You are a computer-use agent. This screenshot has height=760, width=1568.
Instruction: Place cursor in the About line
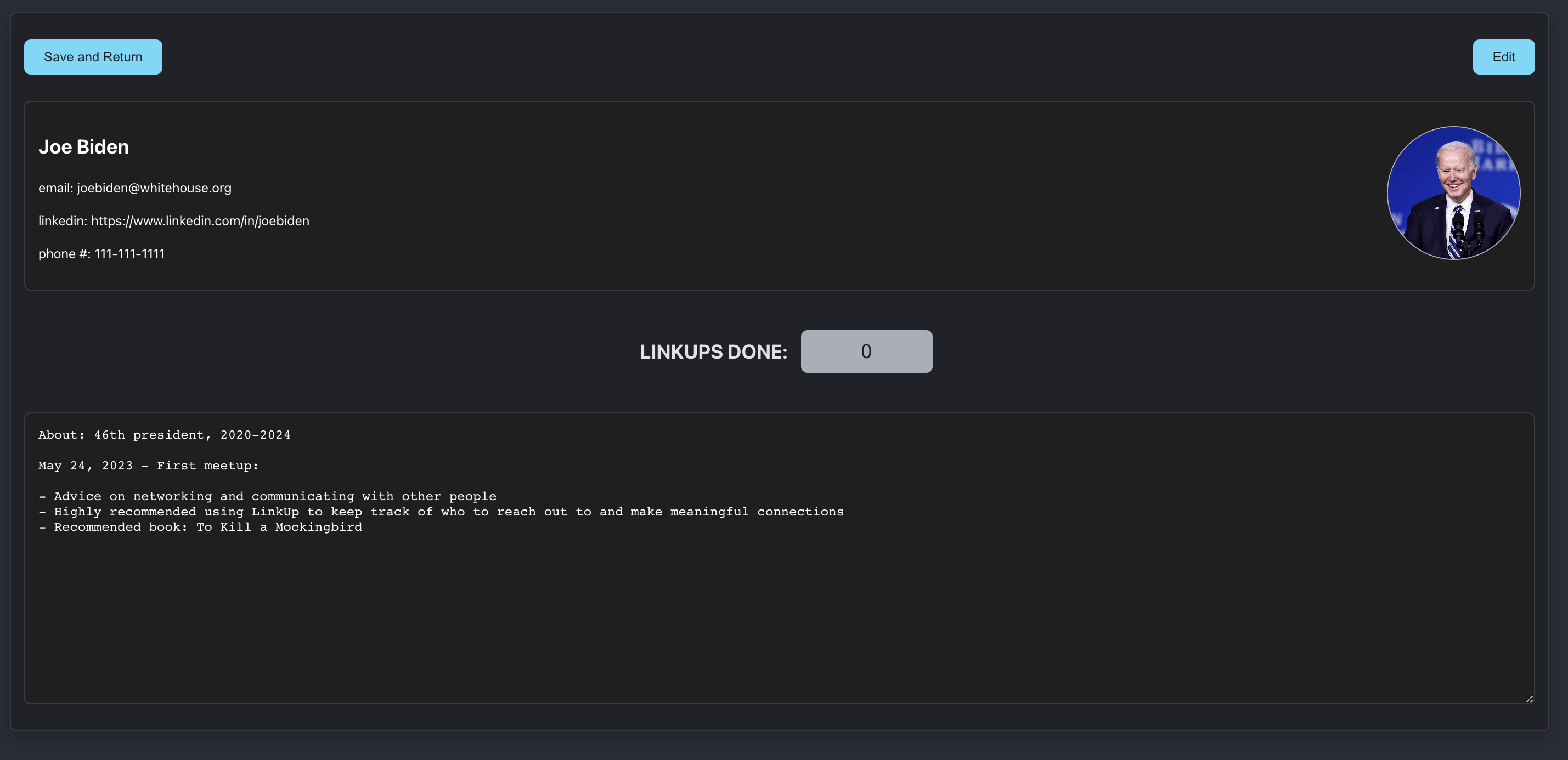point(165,435)
